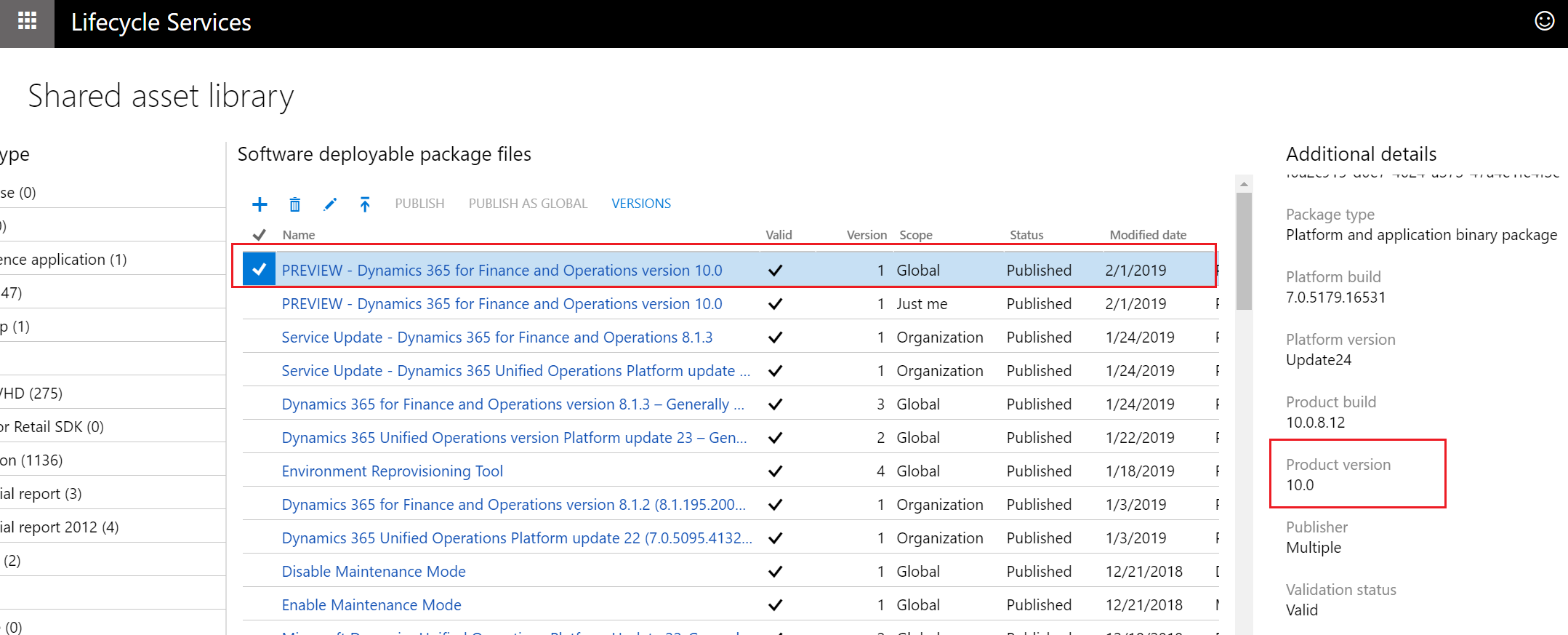Screen dimensions: 1568x635
Task: Add a new package with plus icon
Action: [x=260, y=204]
